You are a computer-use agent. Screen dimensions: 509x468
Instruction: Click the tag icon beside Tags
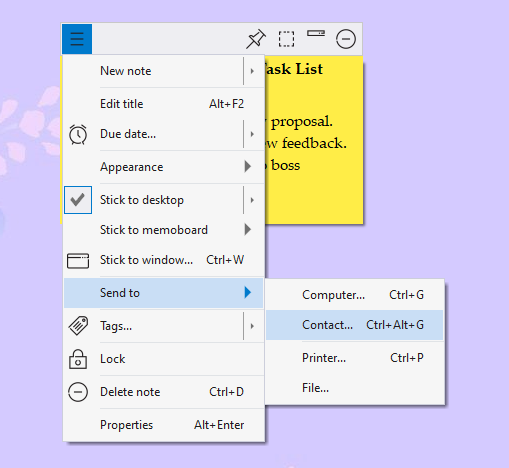click(x=78, y=326)
